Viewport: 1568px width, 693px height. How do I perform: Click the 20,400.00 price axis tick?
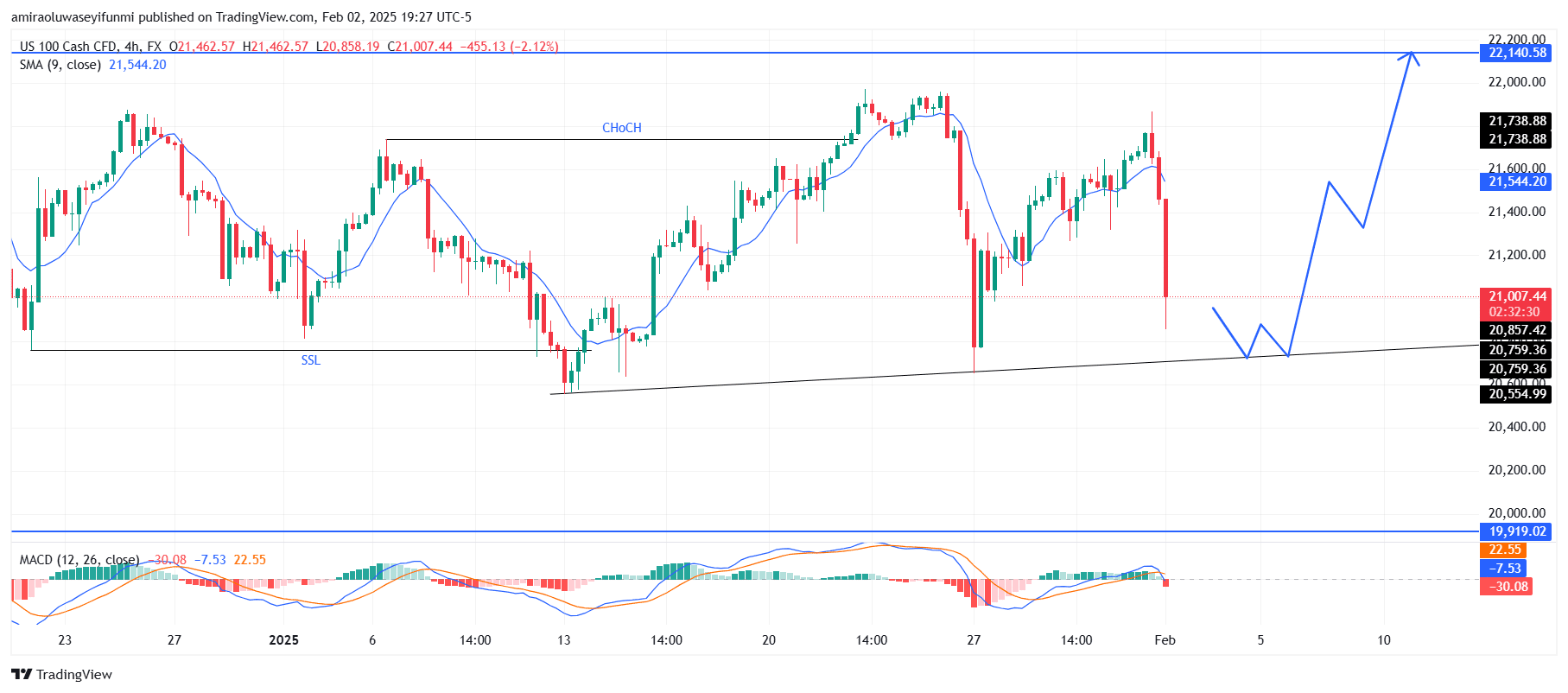point(1517,427)
